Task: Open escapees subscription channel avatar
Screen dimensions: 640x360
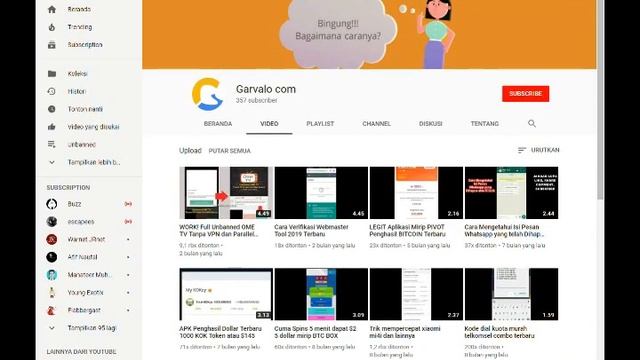Action: click(x=52, y=222)
